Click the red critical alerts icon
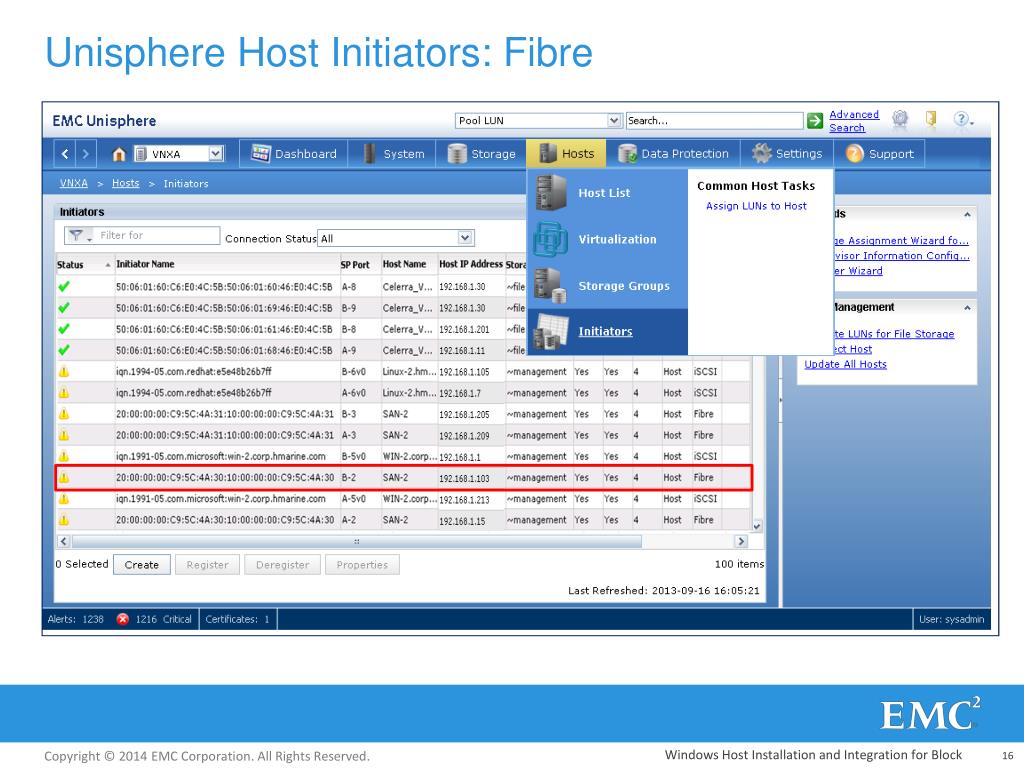Viewport: 1024px width, 768px height. pyautogui.click(x=122, y=619)
